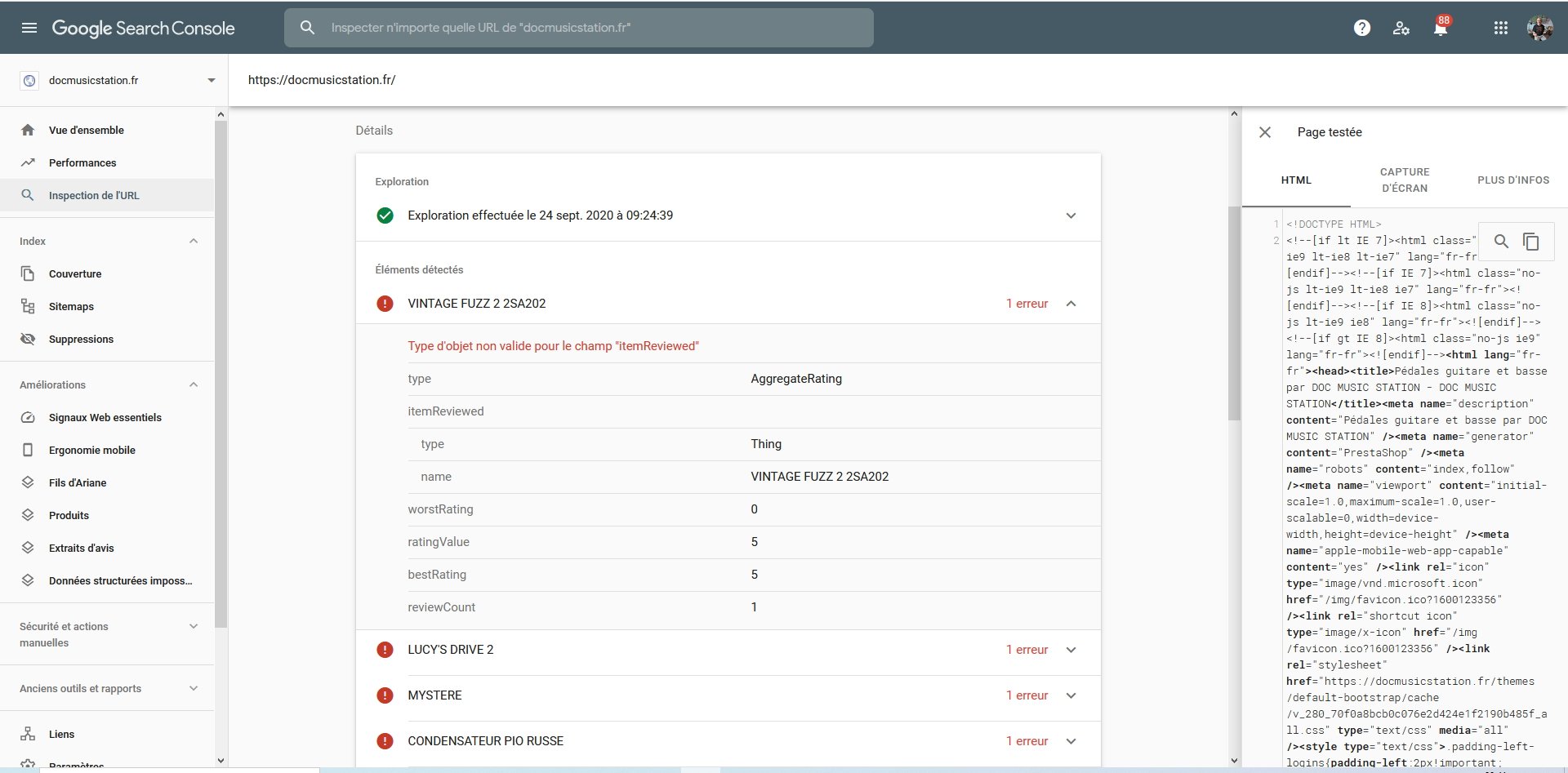Image resolution: width=1568 pixels, height=773 pixels.
Task: Open the docmusicstation.fr property dropdown
Action: 118,80
